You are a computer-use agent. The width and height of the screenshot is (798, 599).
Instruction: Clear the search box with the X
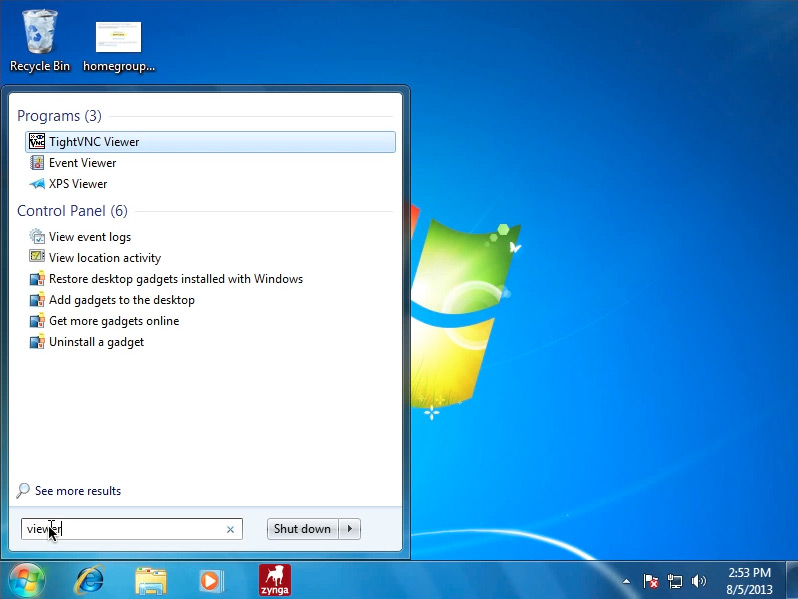click(230, 529)
